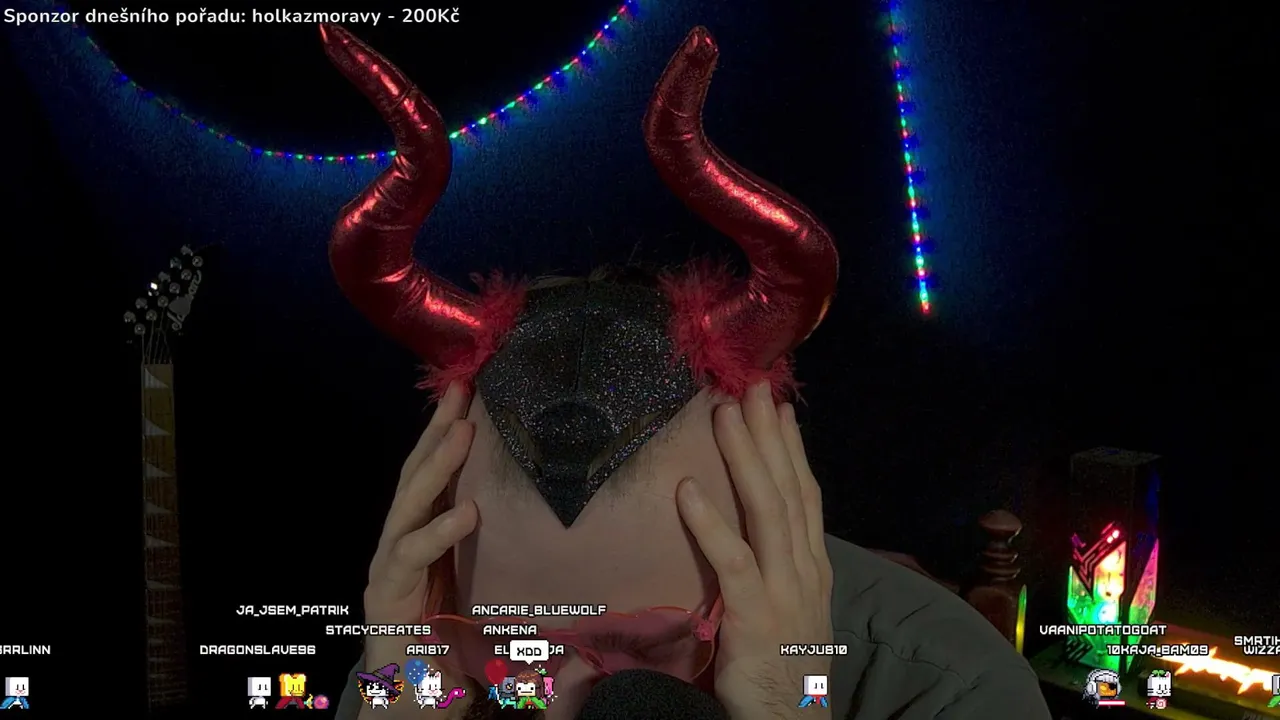Click the VAANIPOTATOGOAT viewer name
The height and width of the screenshot is (720, 1280).
click(1103, 630)
